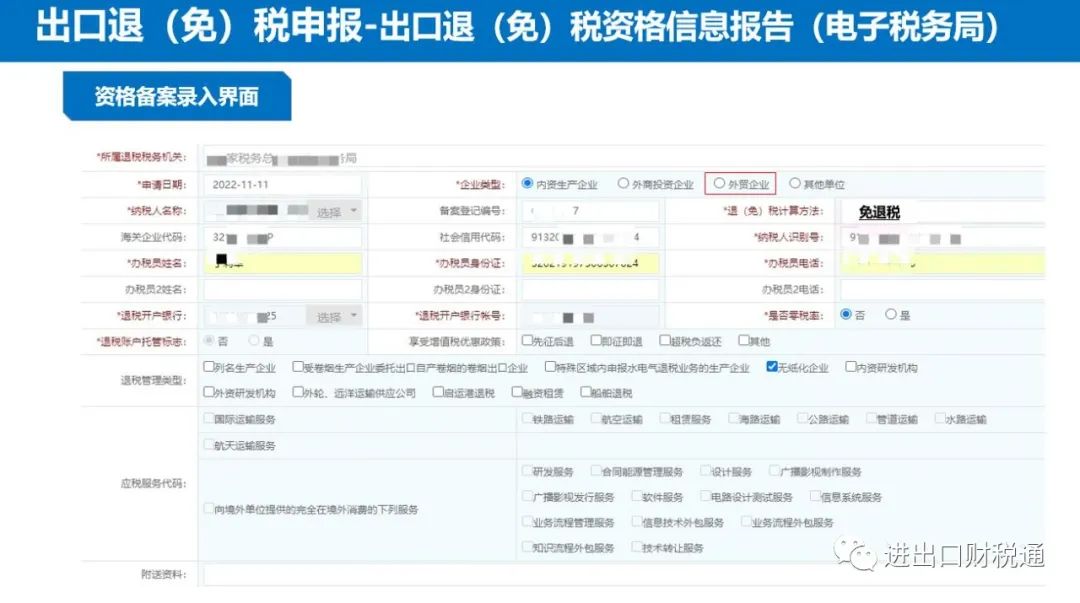Click the 申请日期 date field
The height and width of the screenshot is (603, 1080).
(282, 185)
